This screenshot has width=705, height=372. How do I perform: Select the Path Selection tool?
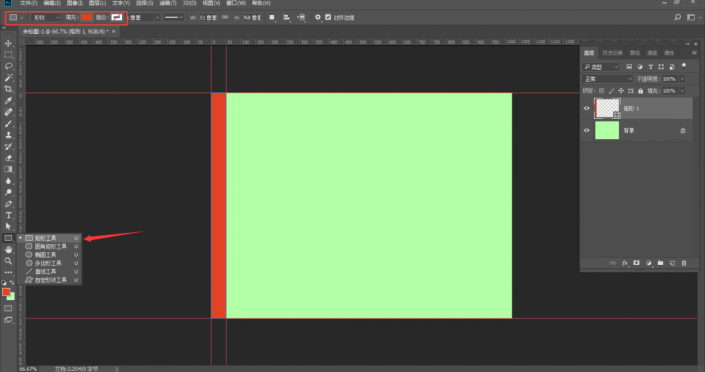(x=8, y=226)
